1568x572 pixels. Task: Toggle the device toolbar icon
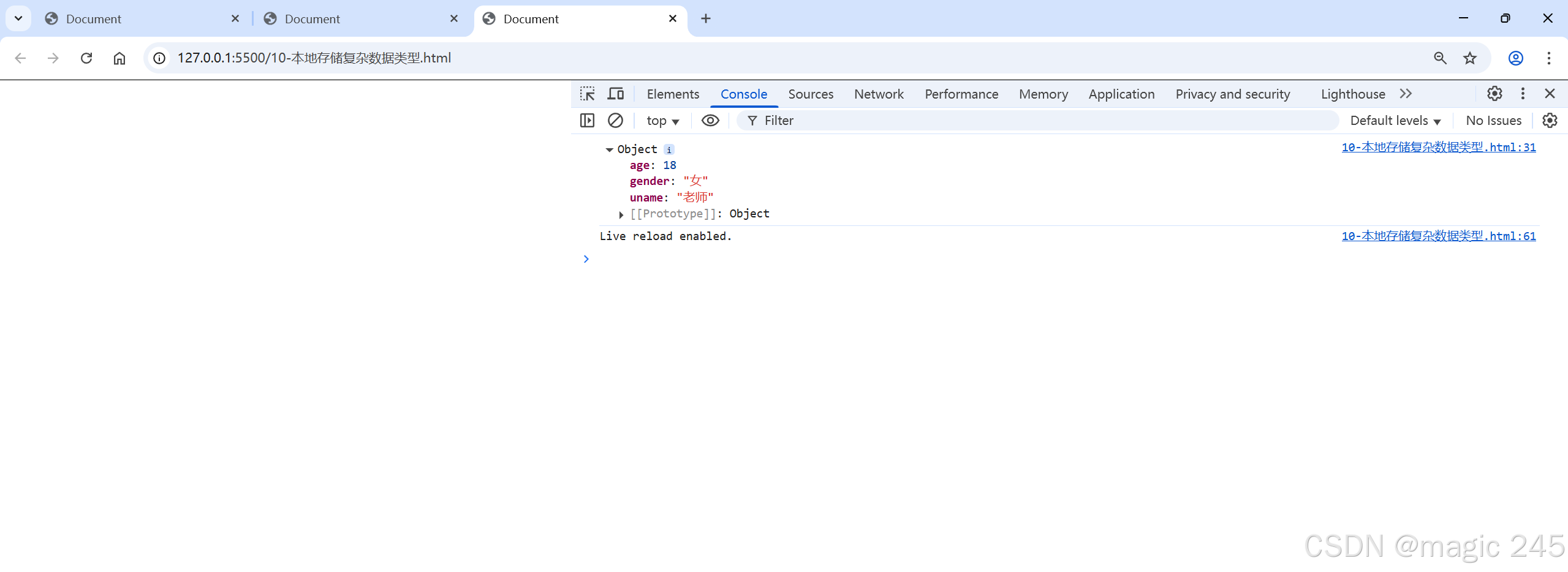[x=616, y=94]
